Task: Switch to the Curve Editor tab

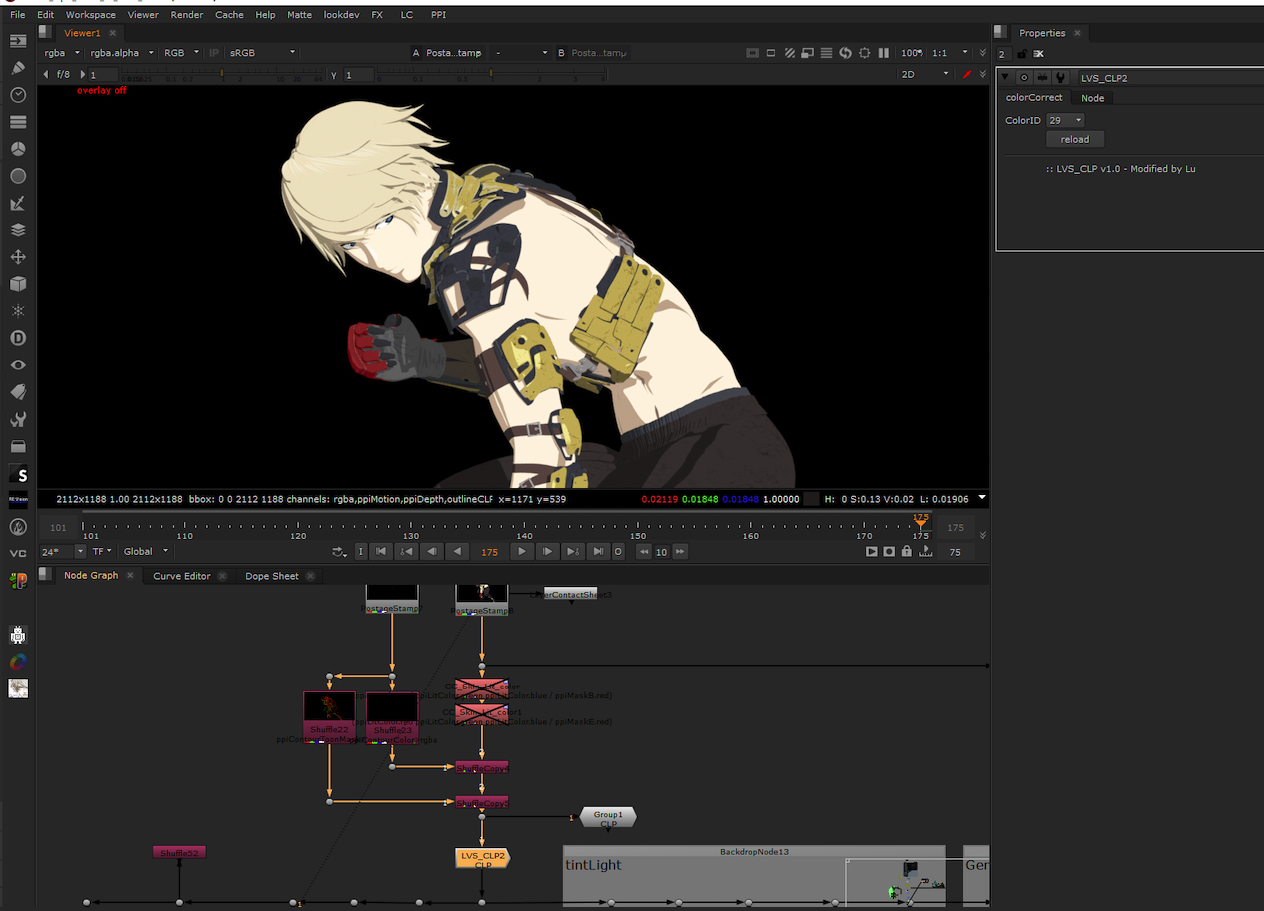Action: coord(182,576)
